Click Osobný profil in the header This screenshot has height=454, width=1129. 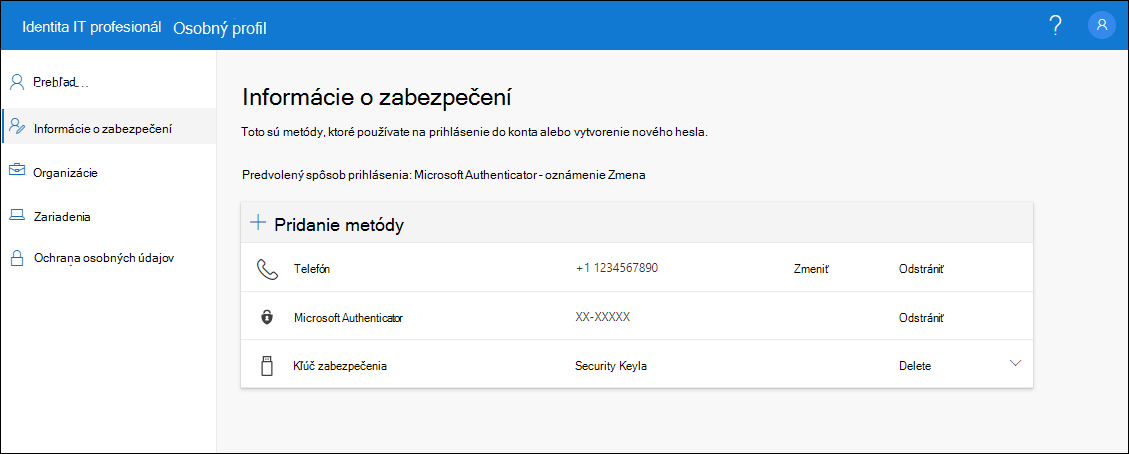click(x=220, y=28)
